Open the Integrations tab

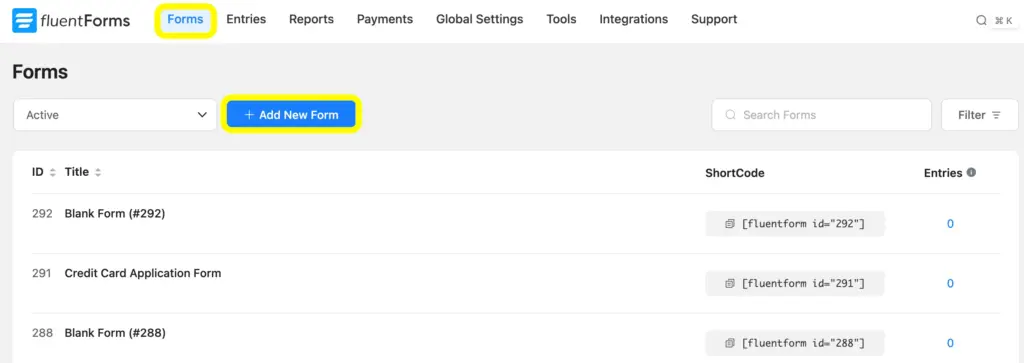pos(633,20)
